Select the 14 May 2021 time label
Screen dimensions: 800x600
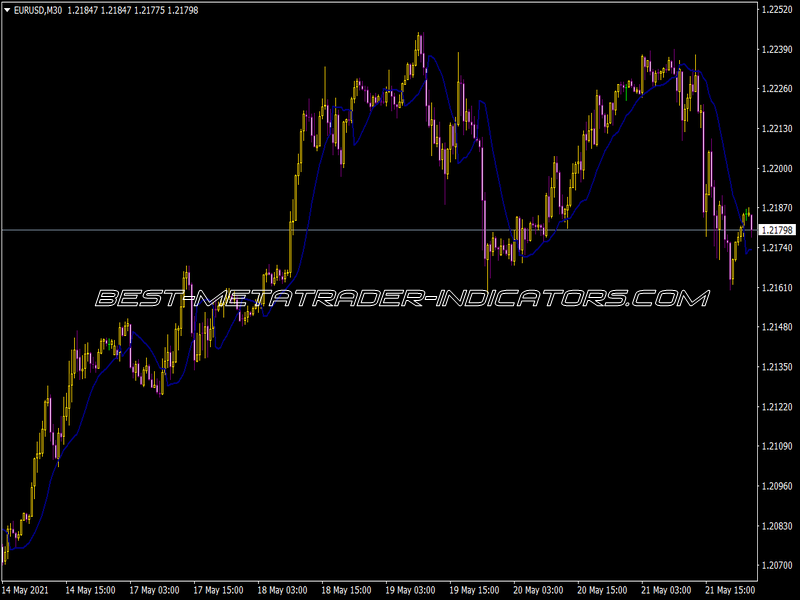pyautogui.click(x=26, y=590)
